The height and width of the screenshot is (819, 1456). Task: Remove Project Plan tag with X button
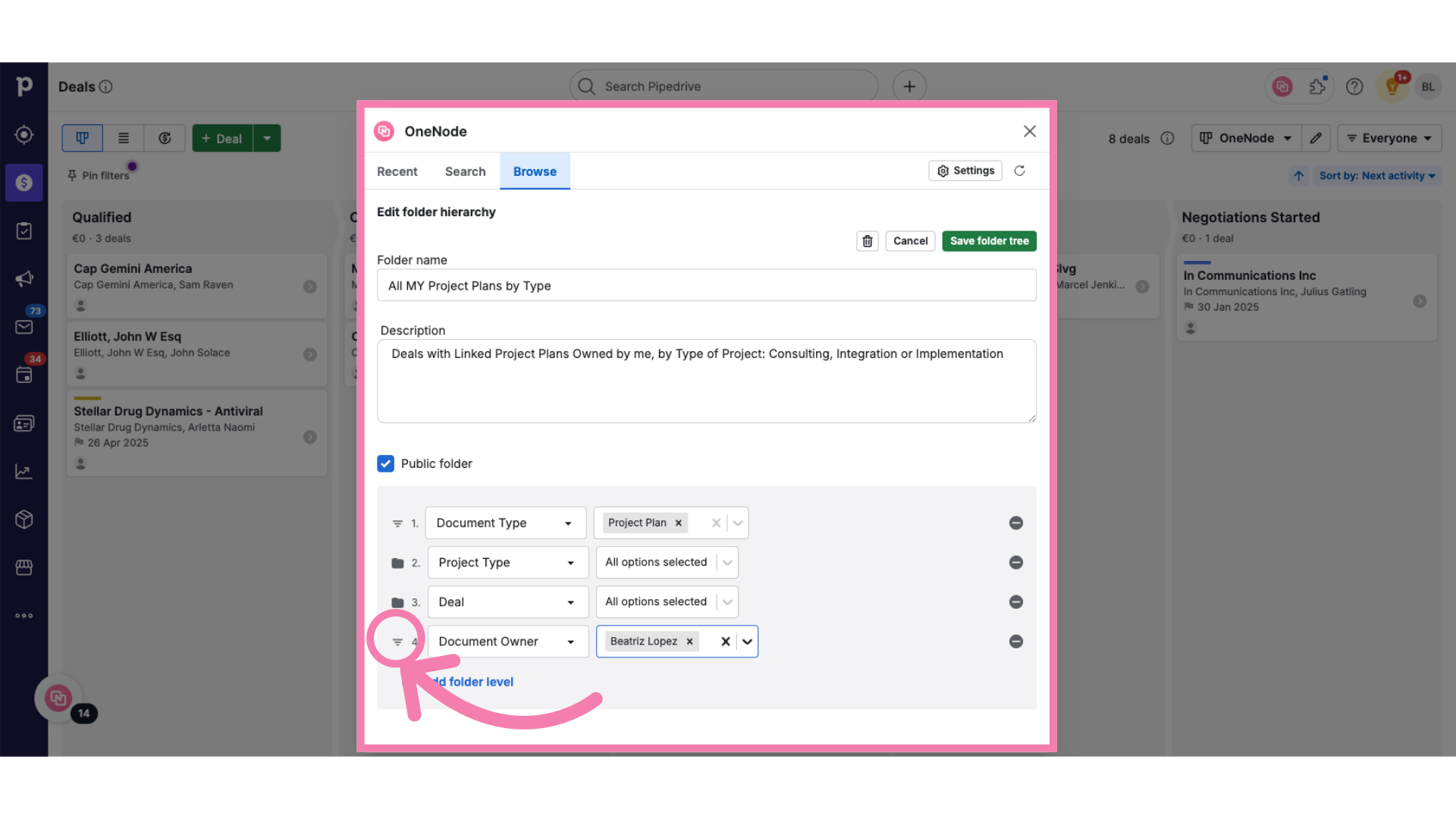click(678, 522)
